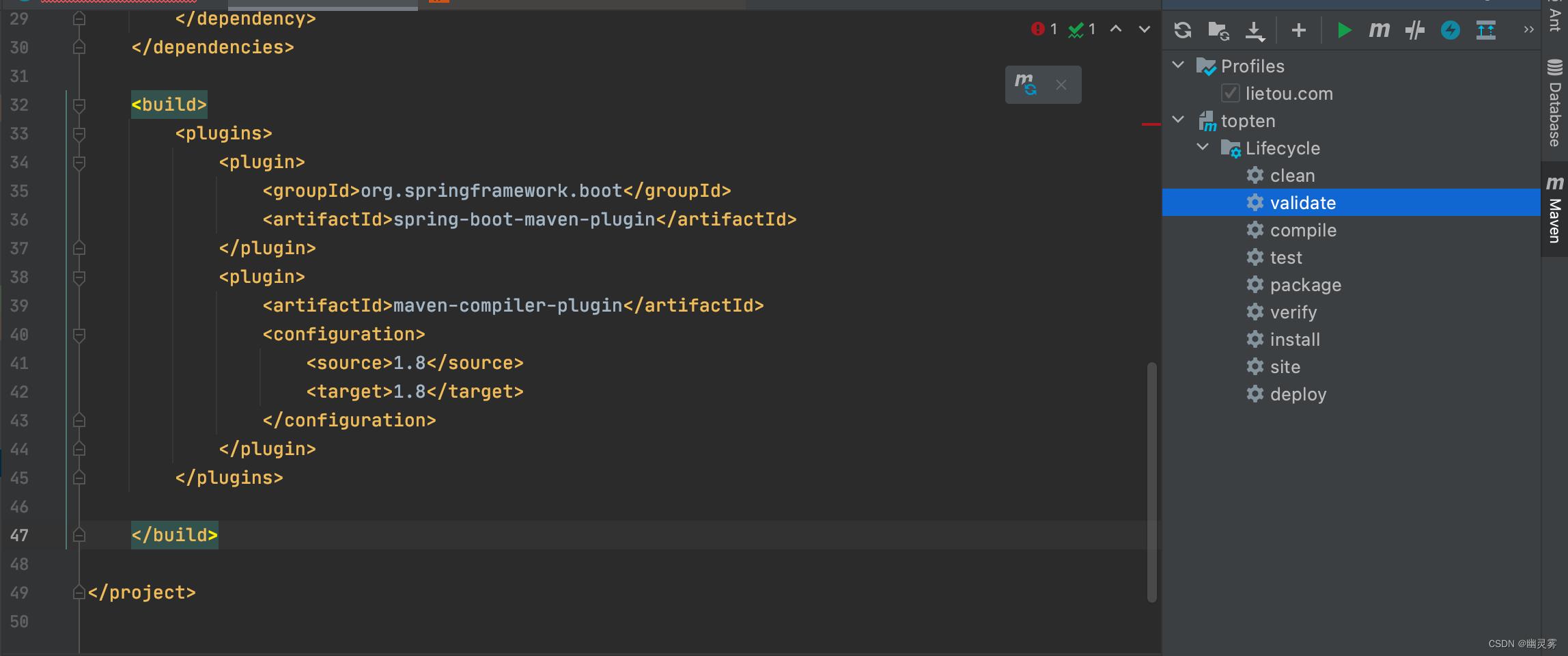This screenshot has height=656, width=1568.
Task: Fold first plugin tag at line 34
Action: point(79,162)
